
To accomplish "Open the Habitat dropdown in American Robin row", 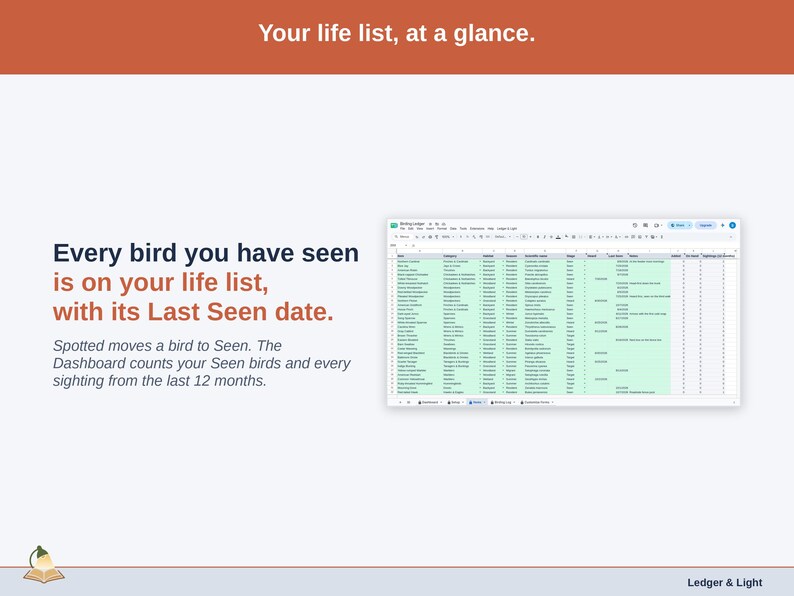I will coord(503,270).
